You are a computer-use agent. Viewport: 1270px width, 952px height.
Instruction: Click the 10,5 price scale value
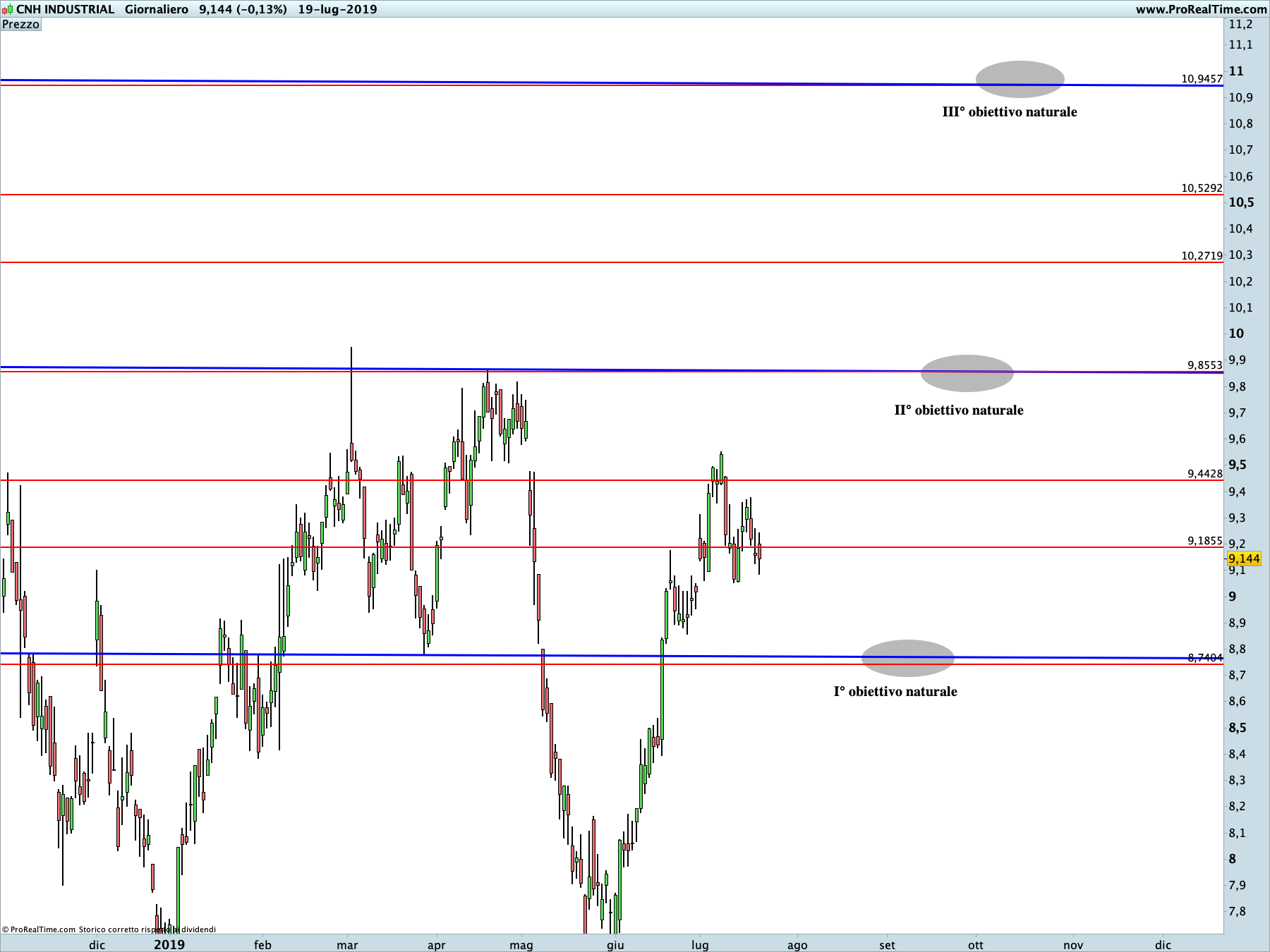[1242, 202]
